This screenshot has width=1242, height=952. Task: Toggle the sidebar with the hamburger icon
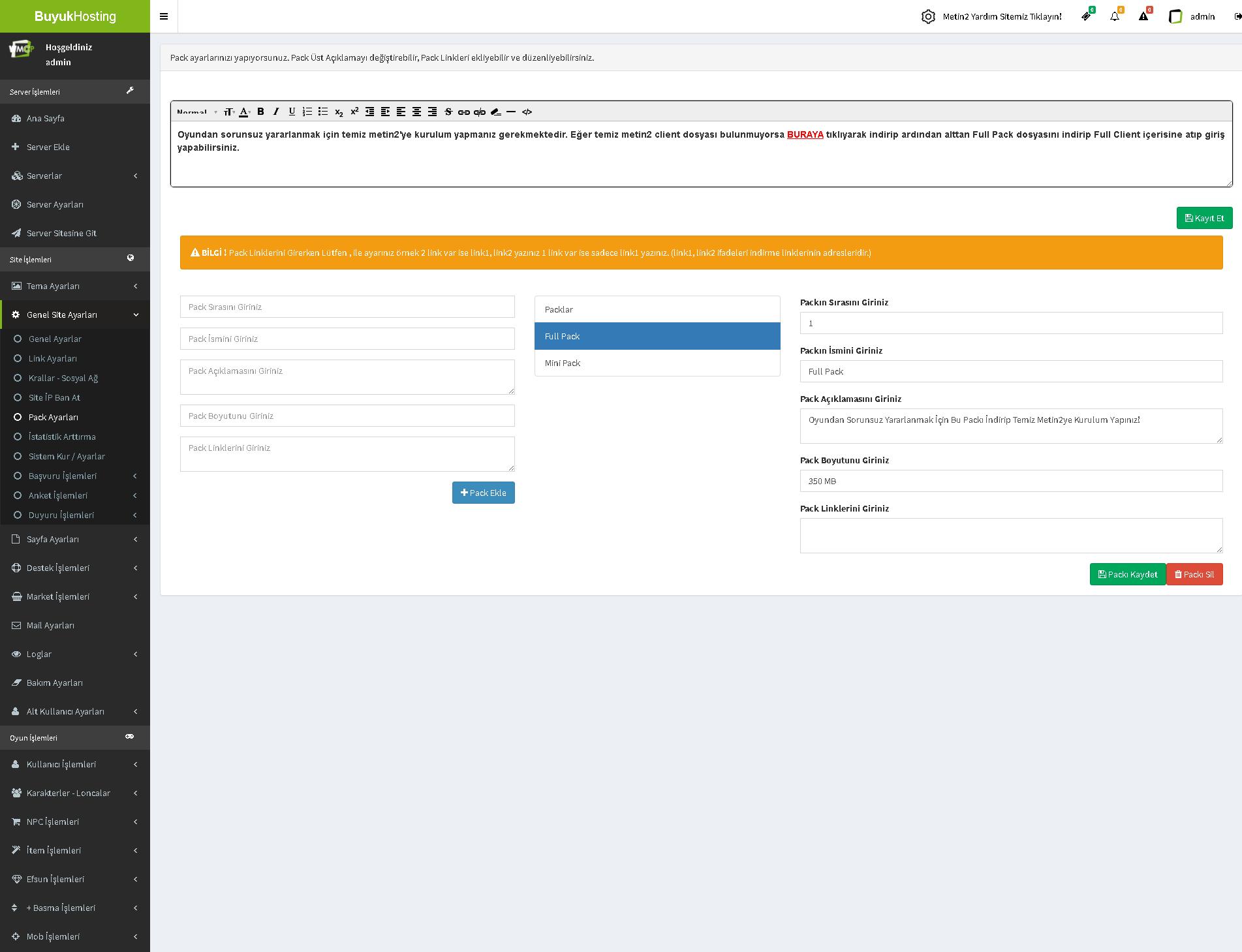pos(164,16)
